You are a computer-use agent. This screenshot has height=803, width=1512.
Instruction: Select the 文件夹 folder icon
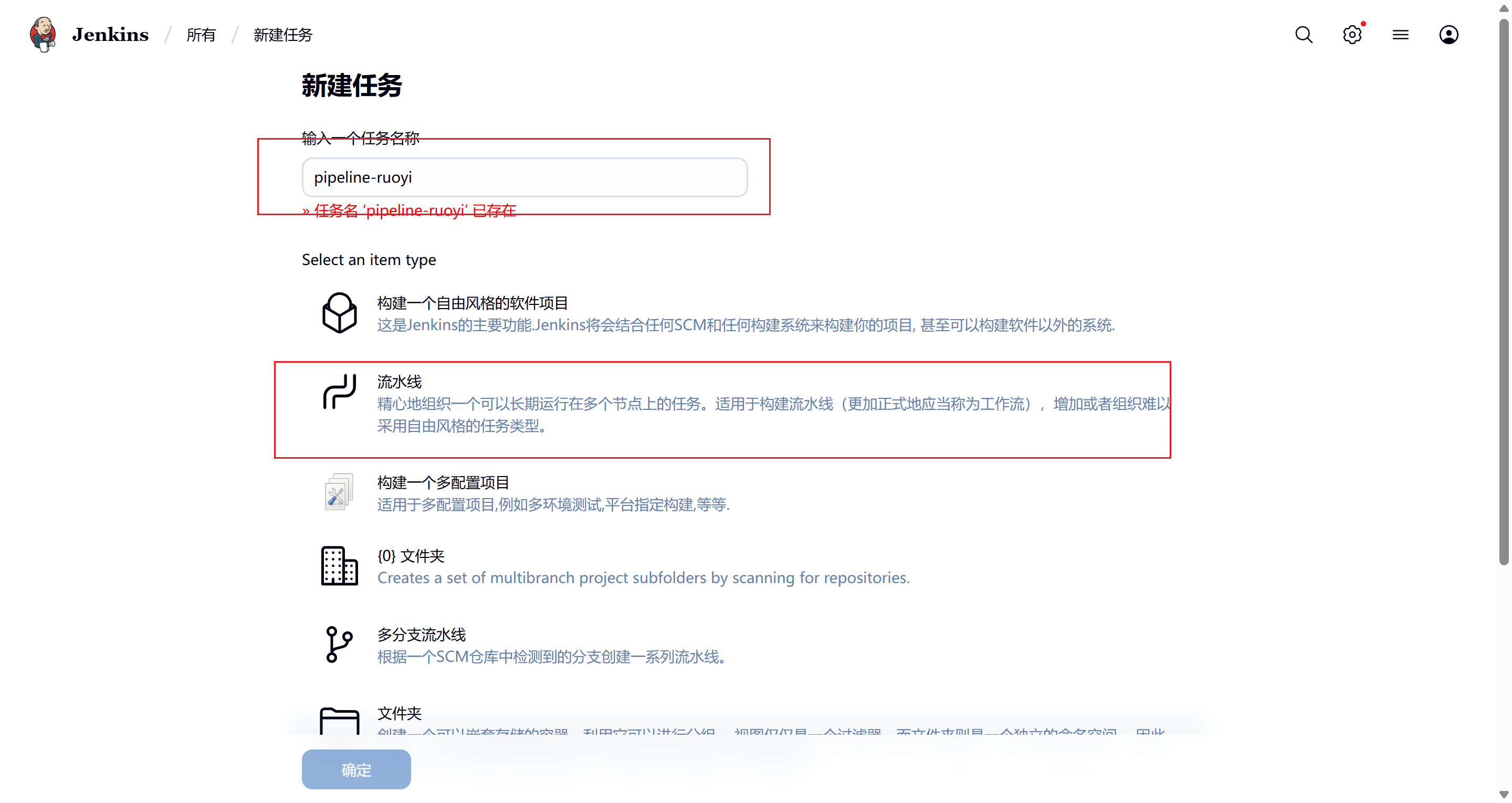tap(339, 721)
